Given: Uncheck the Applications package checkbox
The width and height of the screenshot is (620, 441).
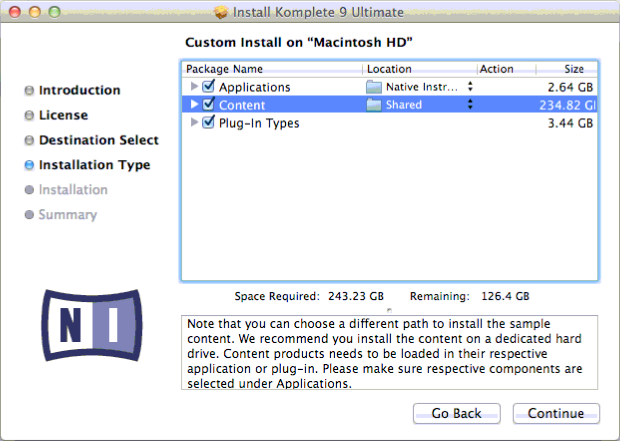Looking at the screenshot, I should (x=208, y=86).
